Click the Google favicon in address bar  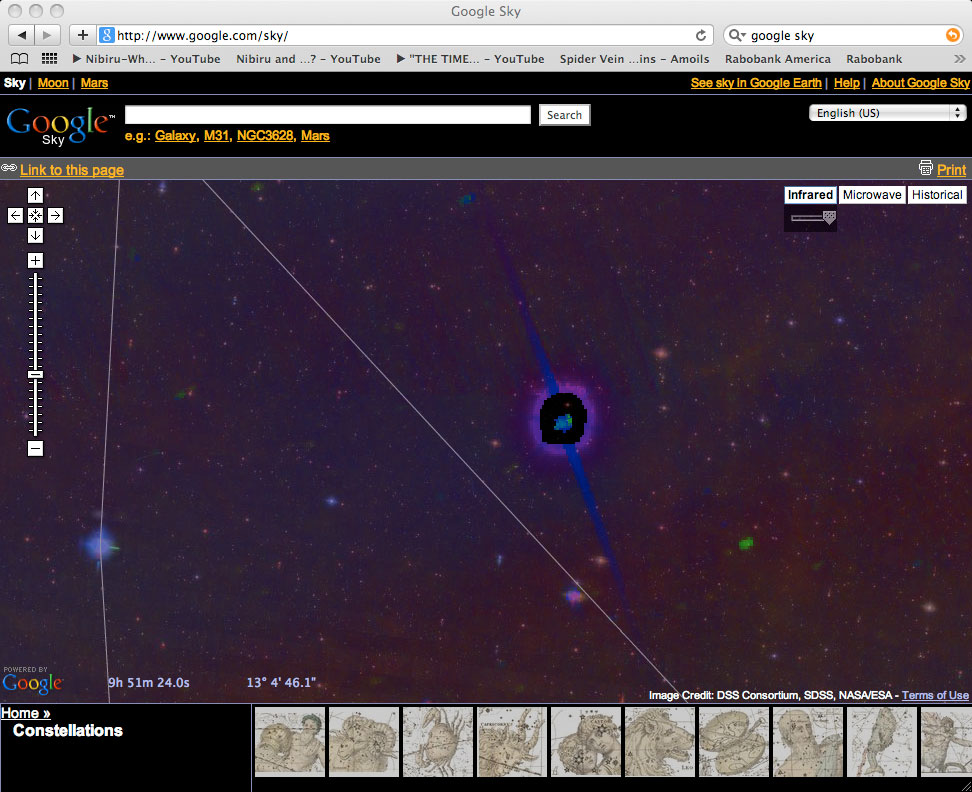click(x=107, y=35)
